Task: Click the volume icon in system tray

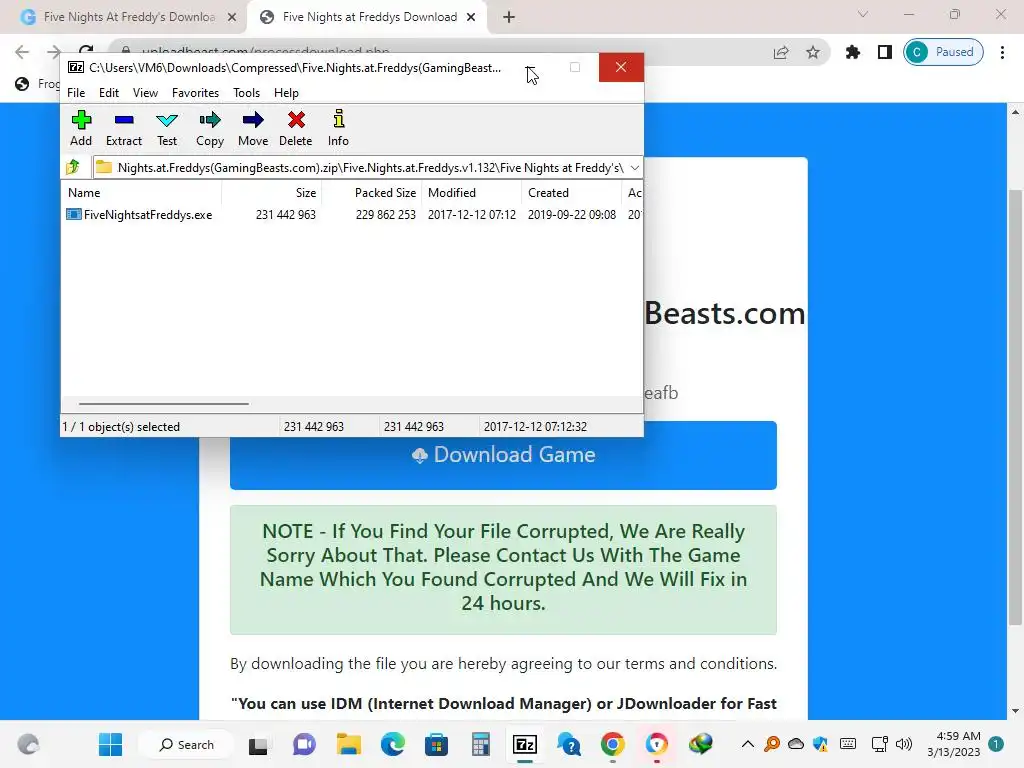Action: tap(904, 744)
